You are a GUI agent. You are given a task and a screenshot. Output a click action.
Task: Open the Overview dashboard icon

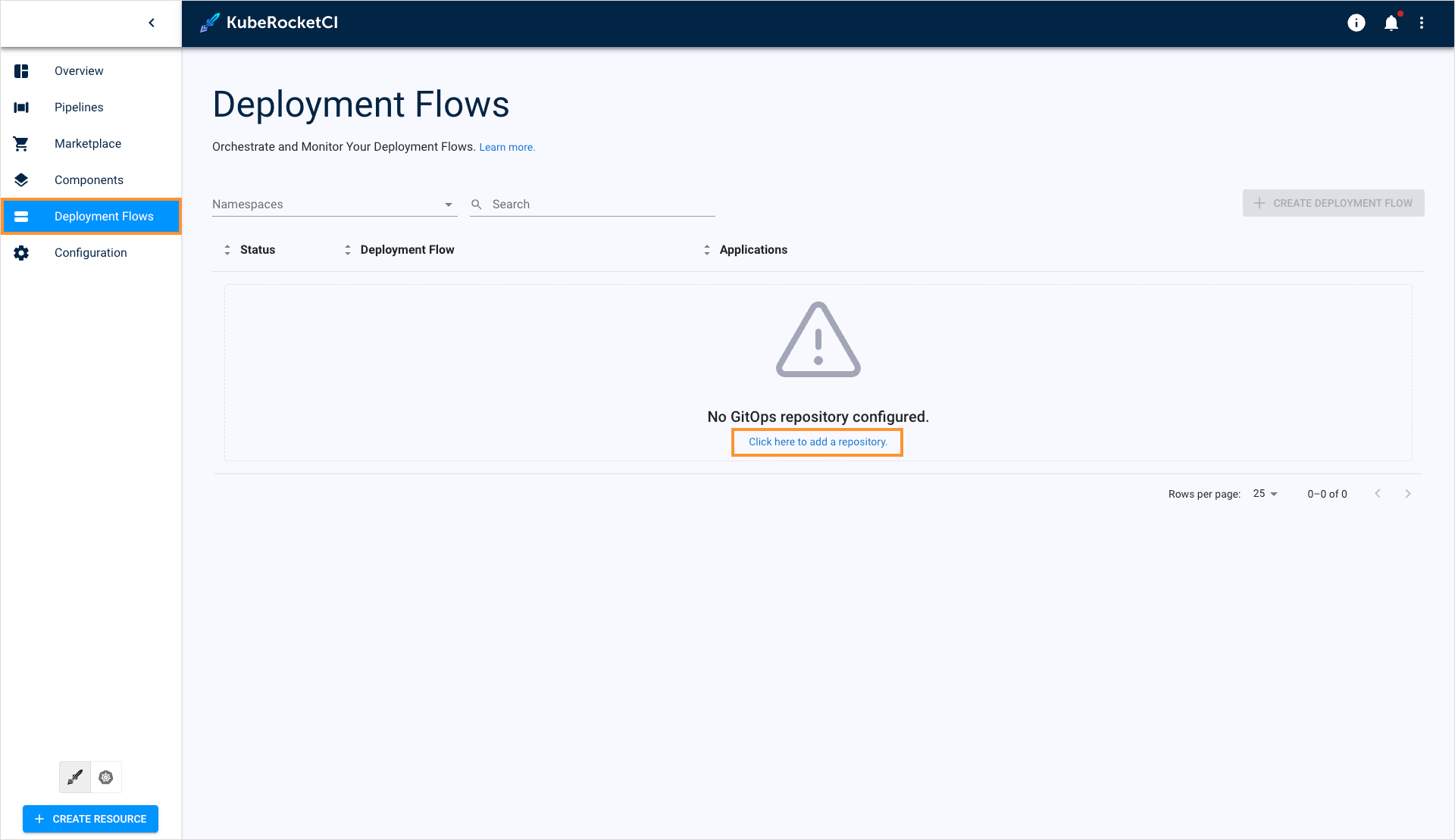(x=21, y=70)
